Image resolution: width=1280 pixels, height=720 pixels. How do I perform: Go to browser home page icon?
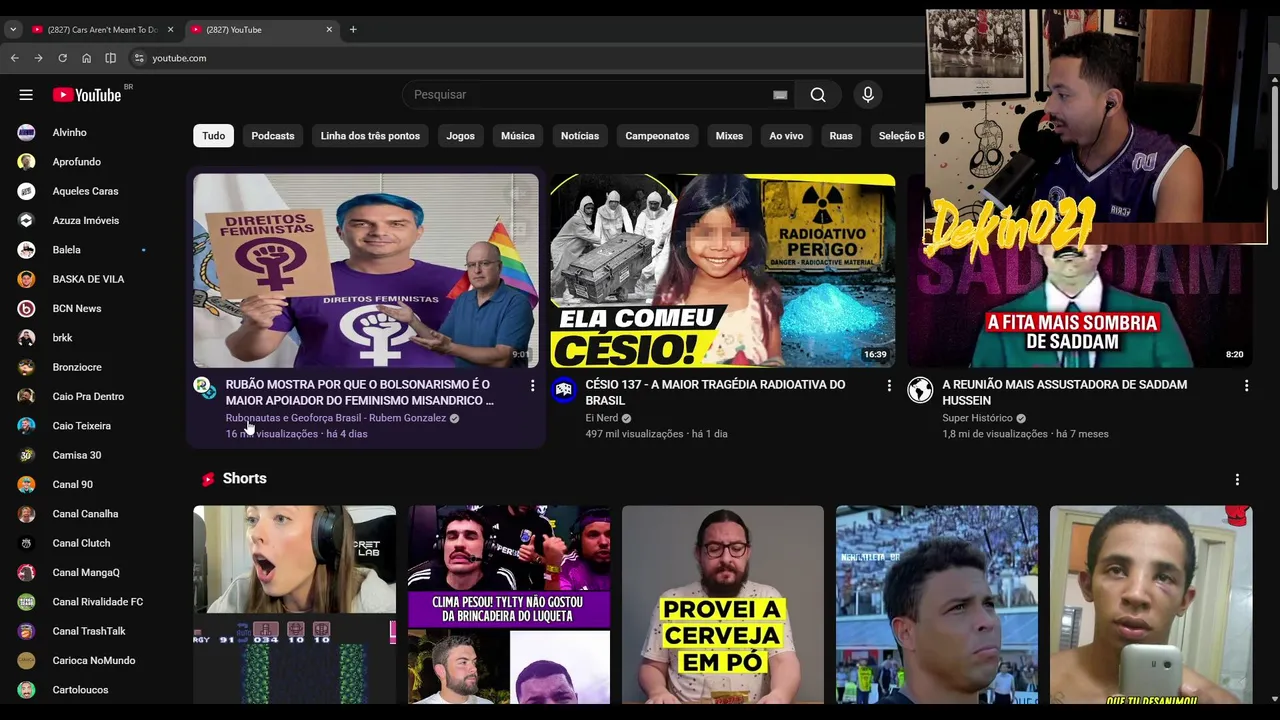click(x=86, y=58)
